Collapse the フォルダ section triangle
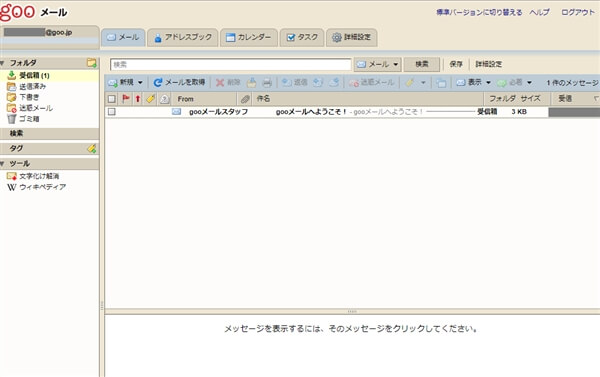This screenshot has width=600, height=377. coord(3,63)
